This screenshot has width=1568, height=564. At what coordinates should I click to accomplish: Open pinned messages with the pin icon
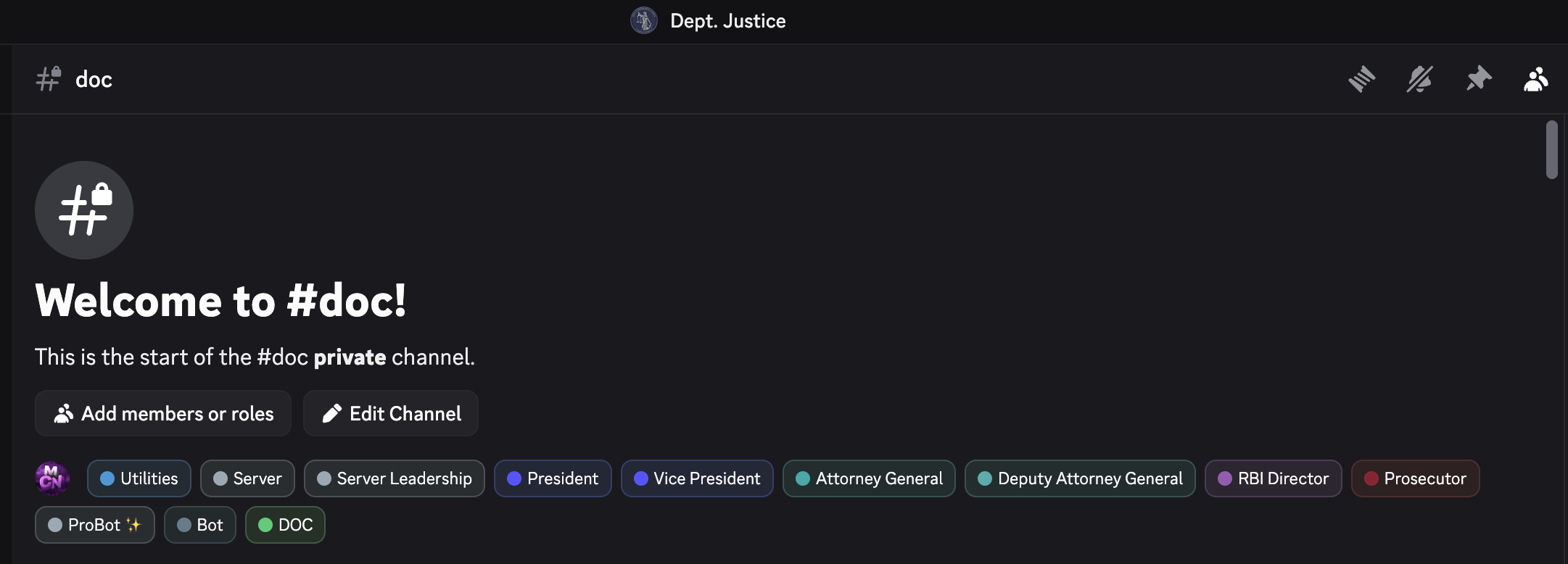(1479, 79)
